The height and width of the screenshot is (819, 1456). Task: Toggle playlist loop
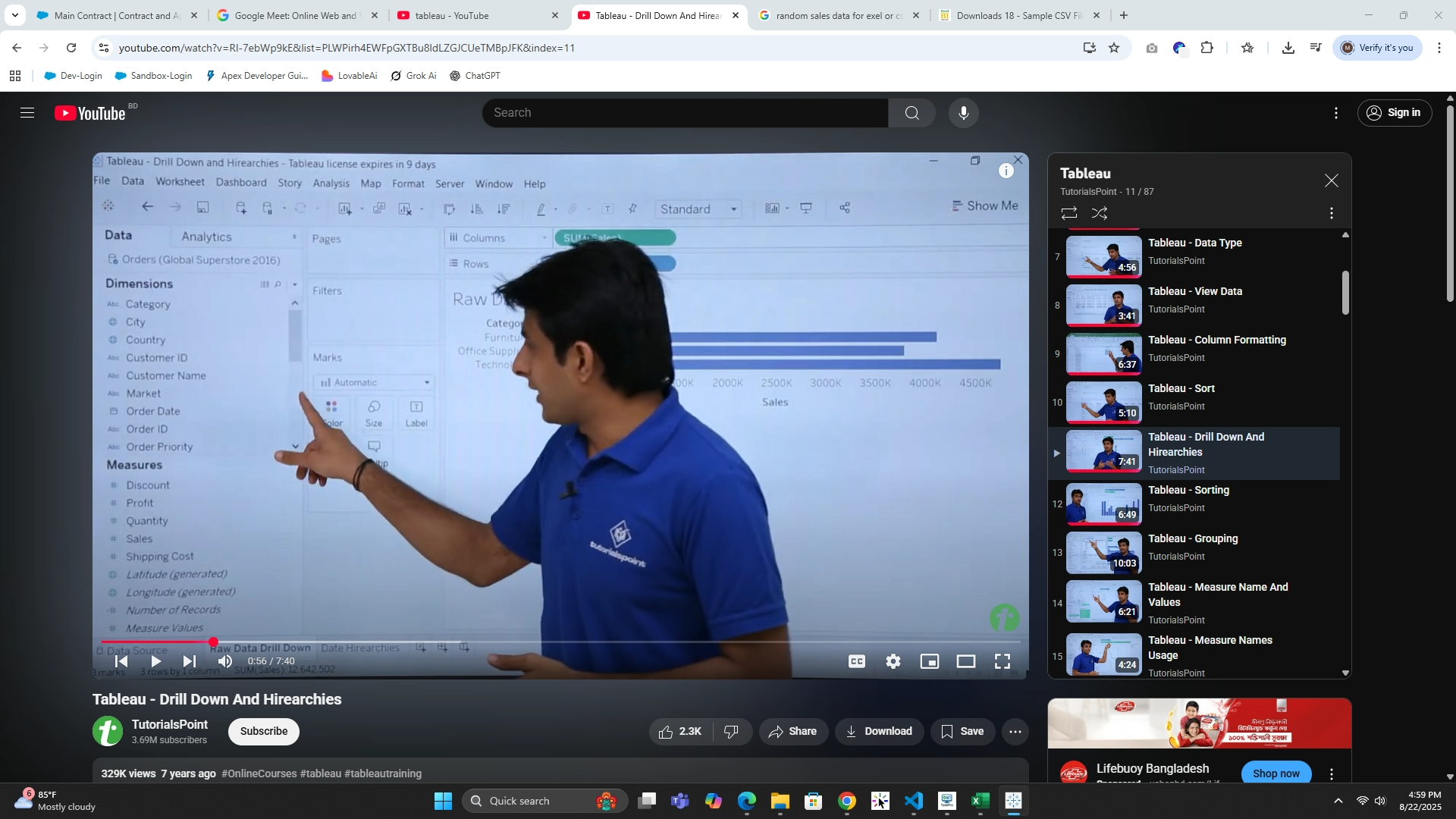pos(1068,213)
